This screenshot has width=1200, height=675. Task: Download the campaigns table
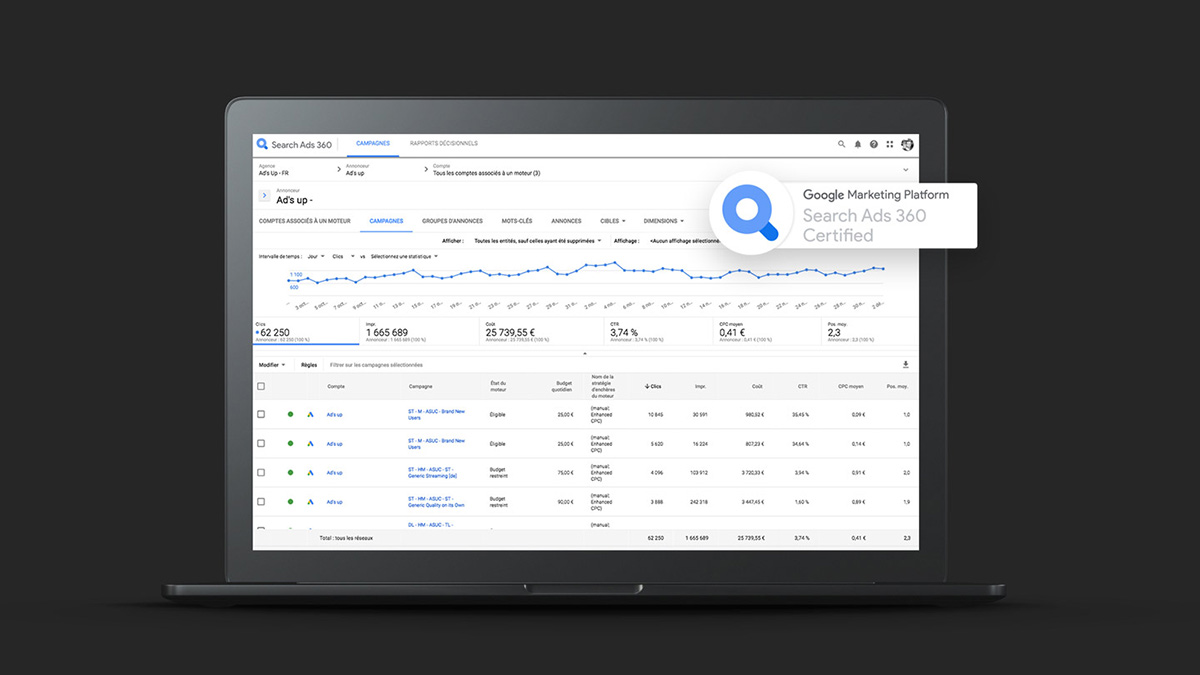[x=906, y=365]
